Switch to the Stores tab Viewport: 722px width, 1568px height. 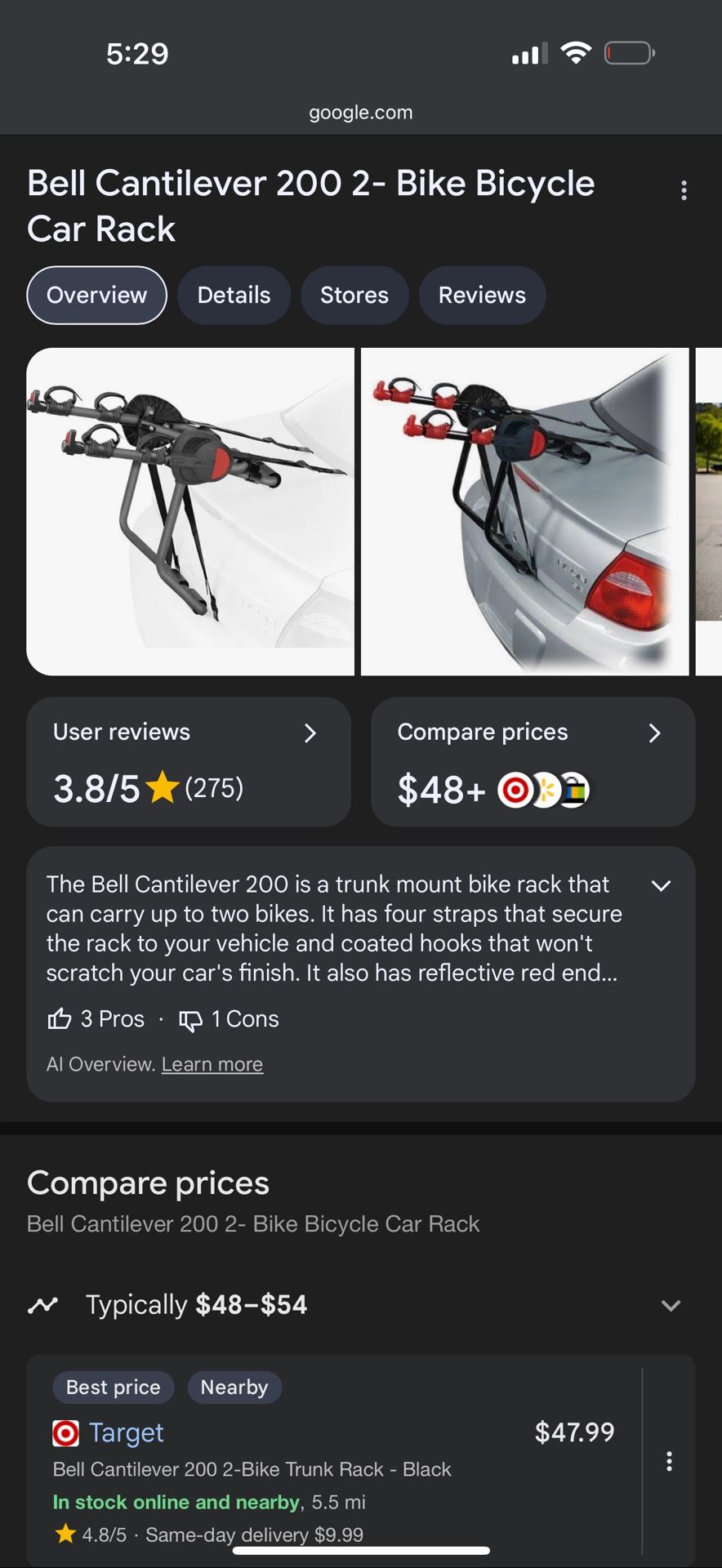click(x=354, y=295)
